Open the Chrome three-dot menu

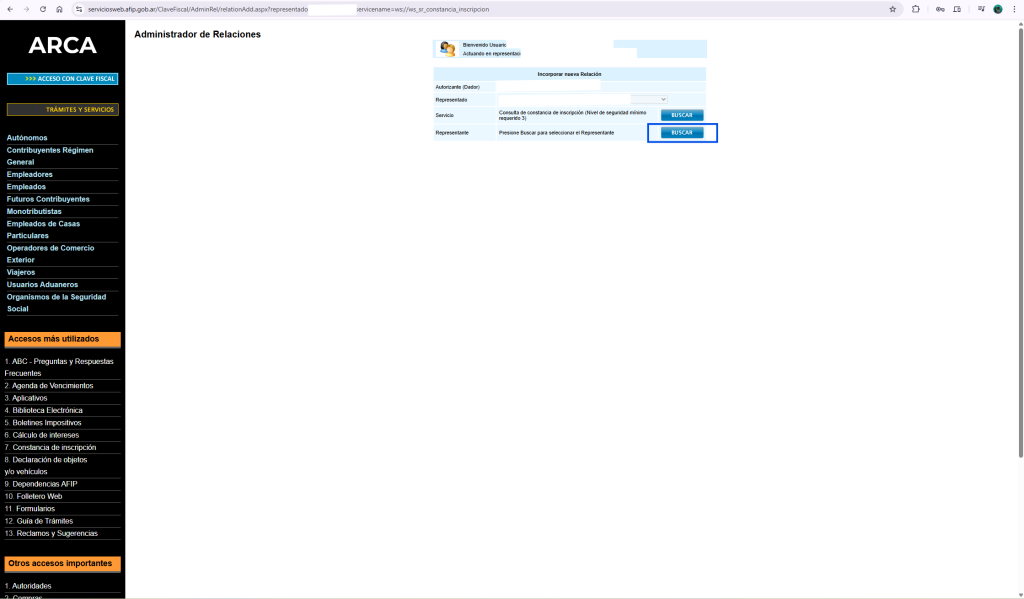click(x=1014, y=9)
